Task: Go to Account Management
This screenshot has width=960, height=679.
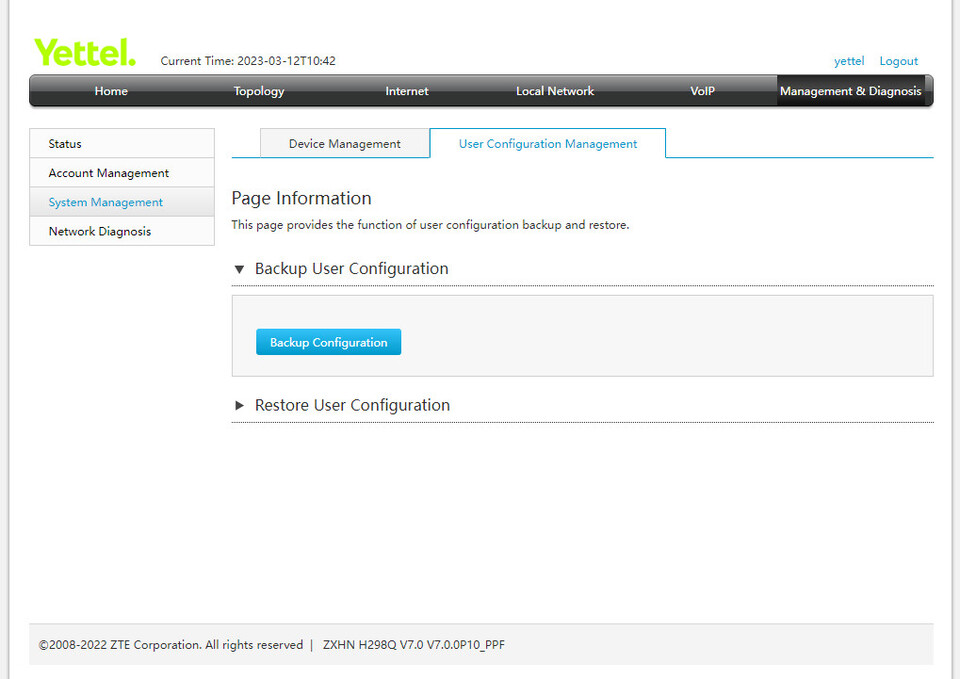Action: coord(108,172)
